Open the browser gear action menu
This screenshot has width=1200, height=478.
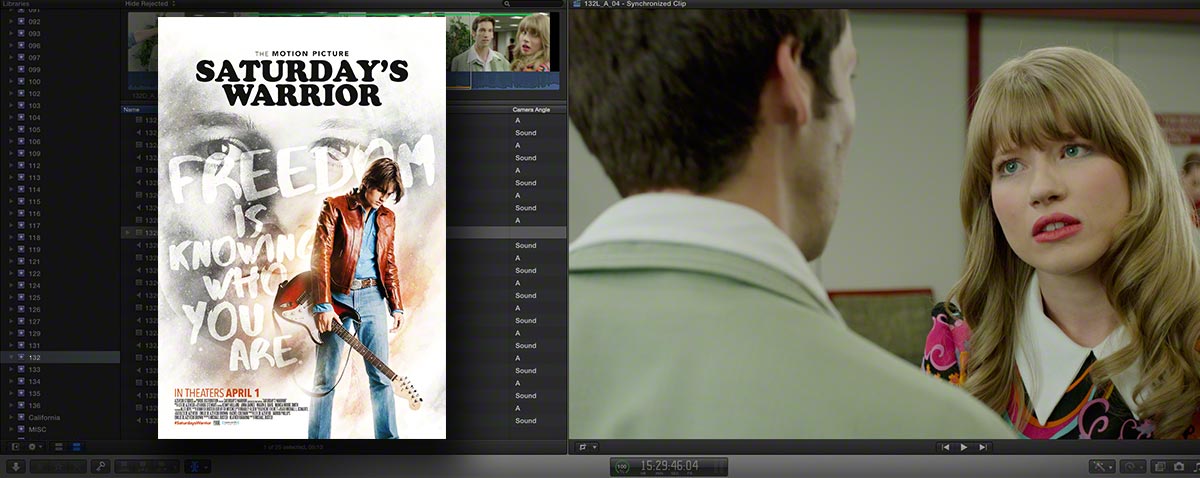tap(35, 447)
